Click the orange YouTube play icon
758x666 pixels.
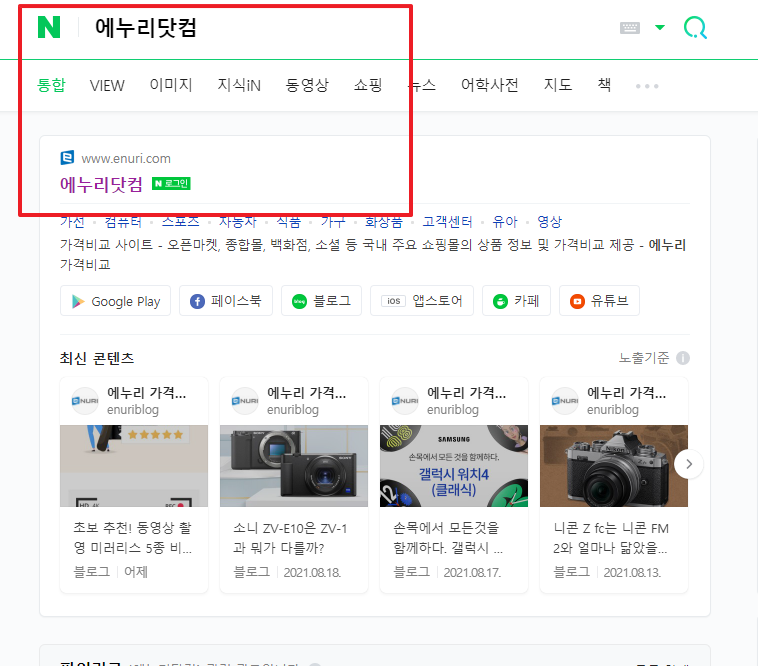point(577,302)
